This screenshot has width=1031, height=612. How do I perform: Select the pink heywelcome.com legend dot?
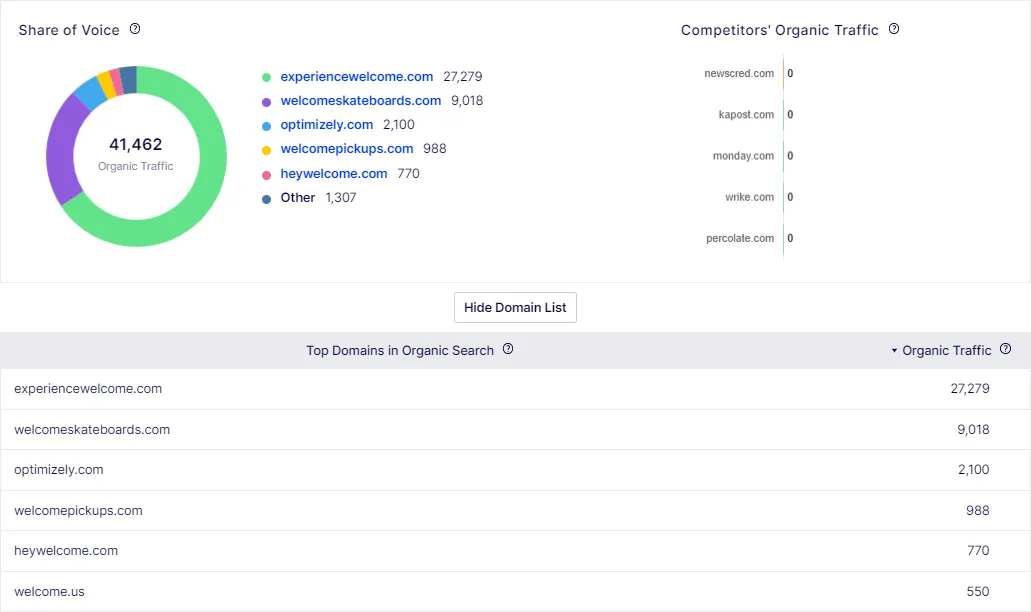point(266,175)
